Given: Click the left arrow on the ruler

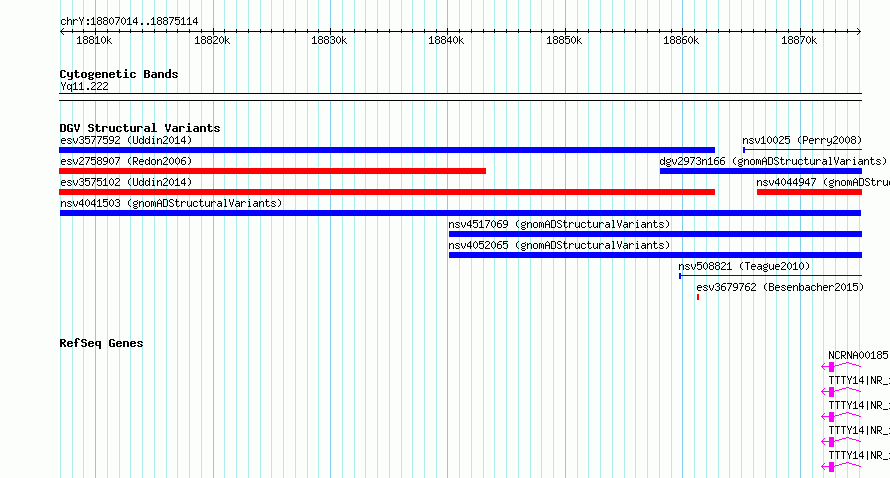Looking at the screenshot, I should pos(62,32).
